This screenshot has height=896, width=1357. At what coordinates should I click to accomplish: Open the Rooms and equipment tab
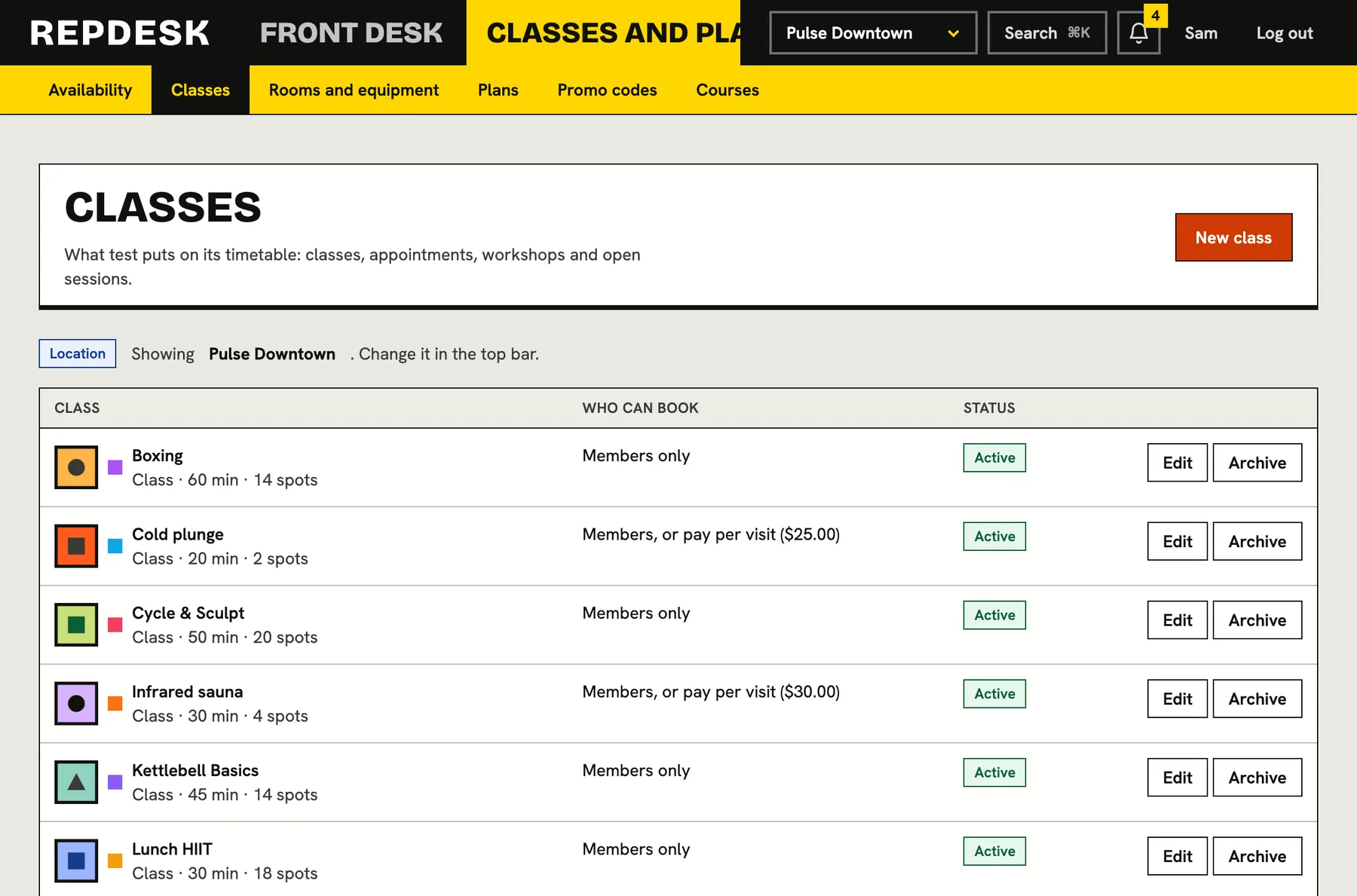coord(354,90)
